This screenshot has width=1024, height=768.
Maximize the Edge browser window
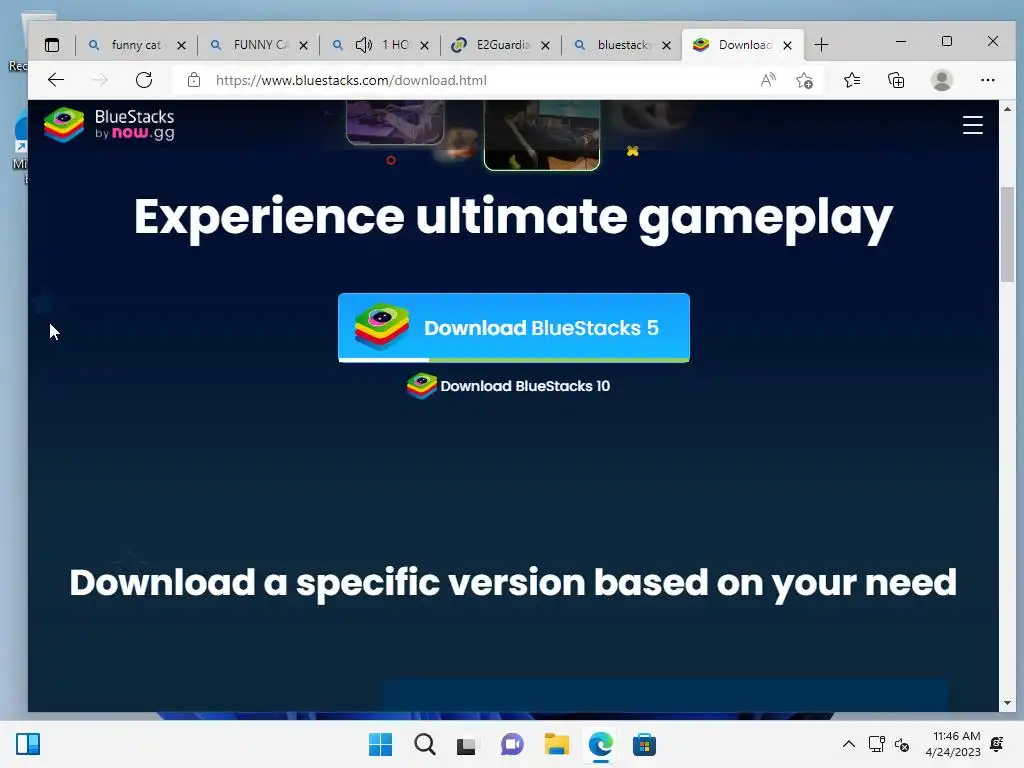point(947,41)
